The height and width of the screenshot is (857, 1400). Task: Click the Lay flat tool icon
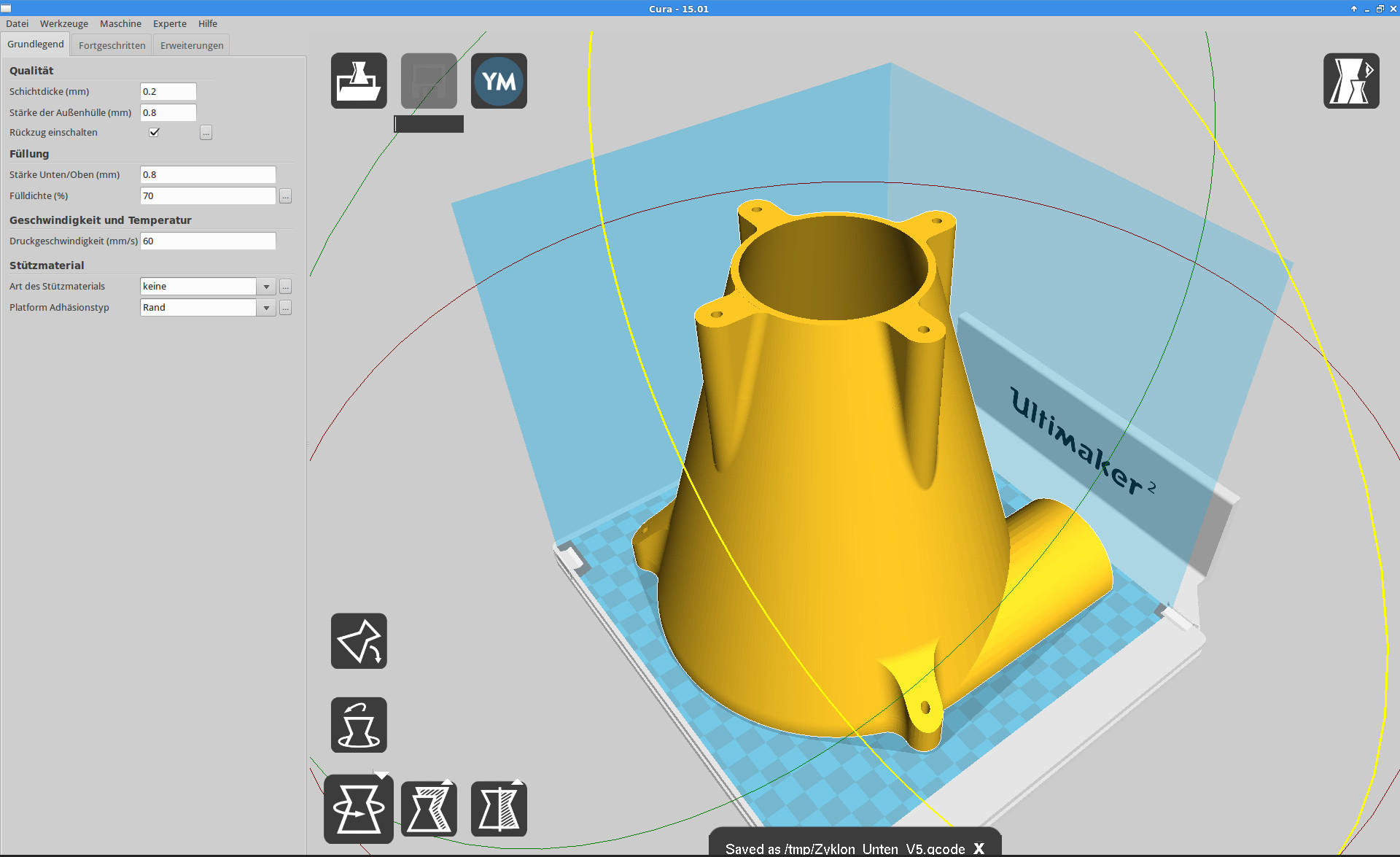coord(359,641)
